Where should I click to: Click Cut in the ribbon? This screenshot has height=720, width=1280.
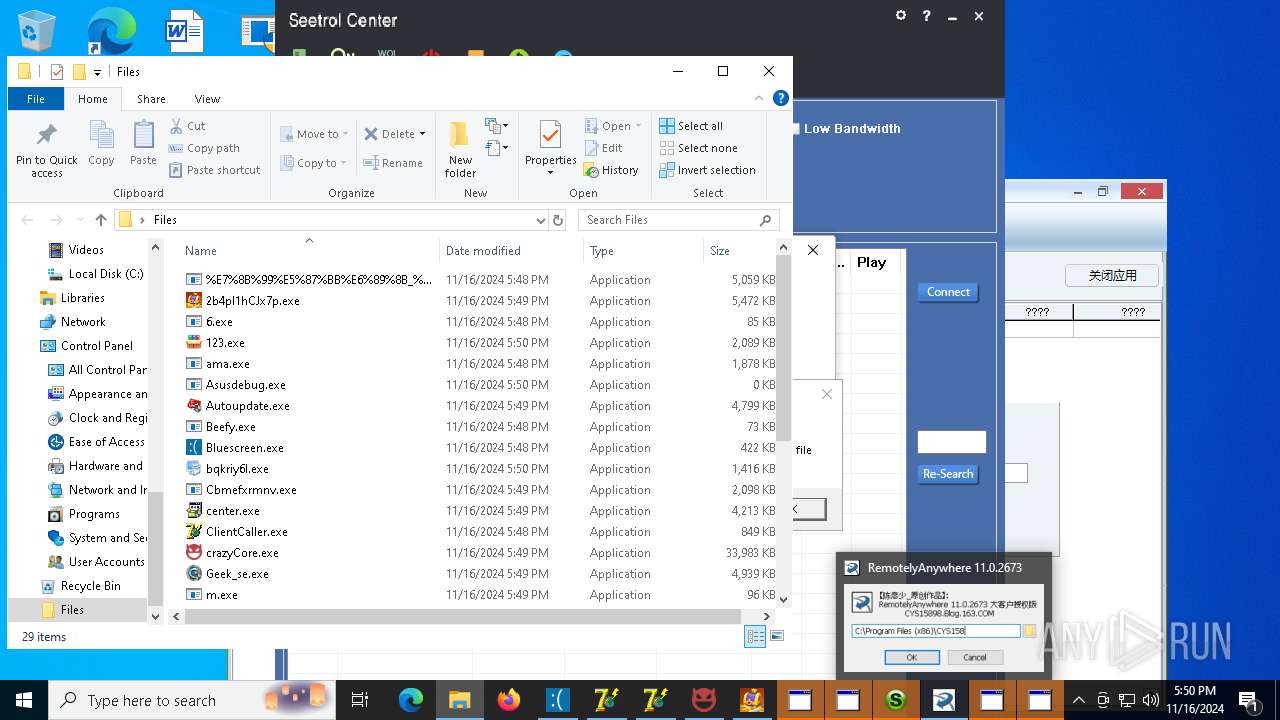click(x=187, y=126)
